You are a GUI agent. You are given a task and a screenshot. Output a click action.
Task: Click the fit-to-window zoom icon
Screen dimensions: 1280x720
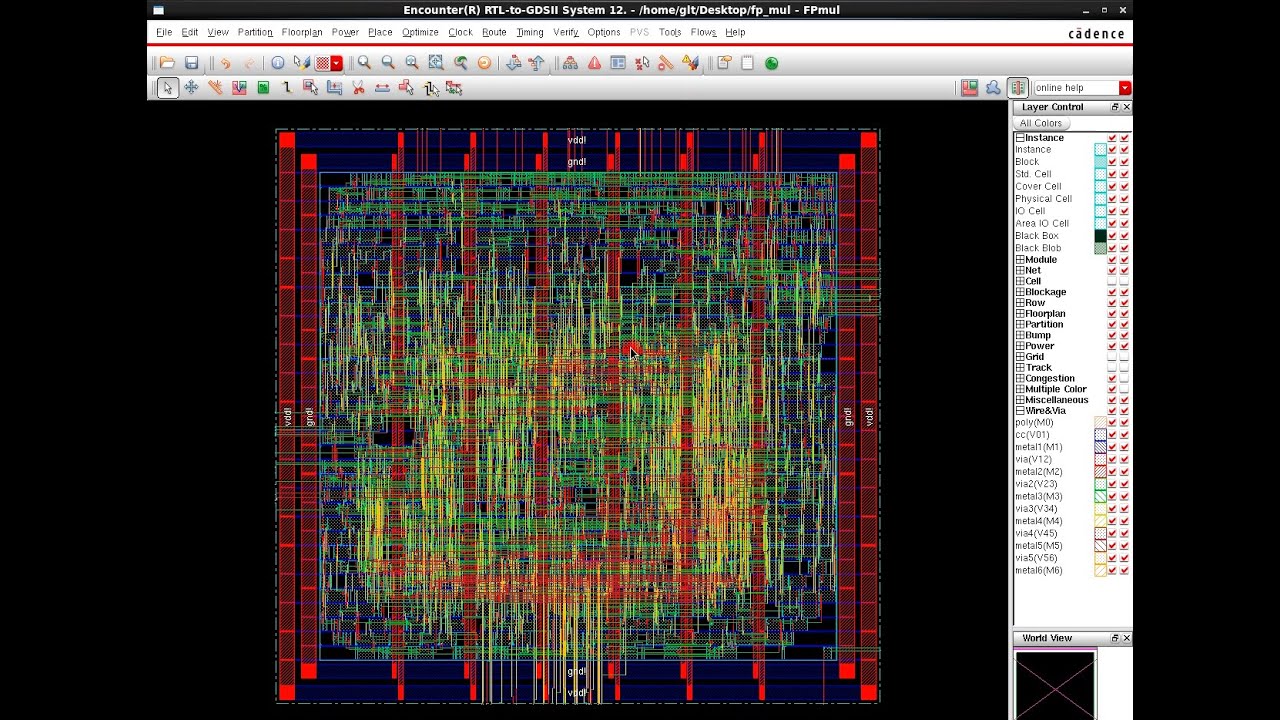(x=436, y=63)
